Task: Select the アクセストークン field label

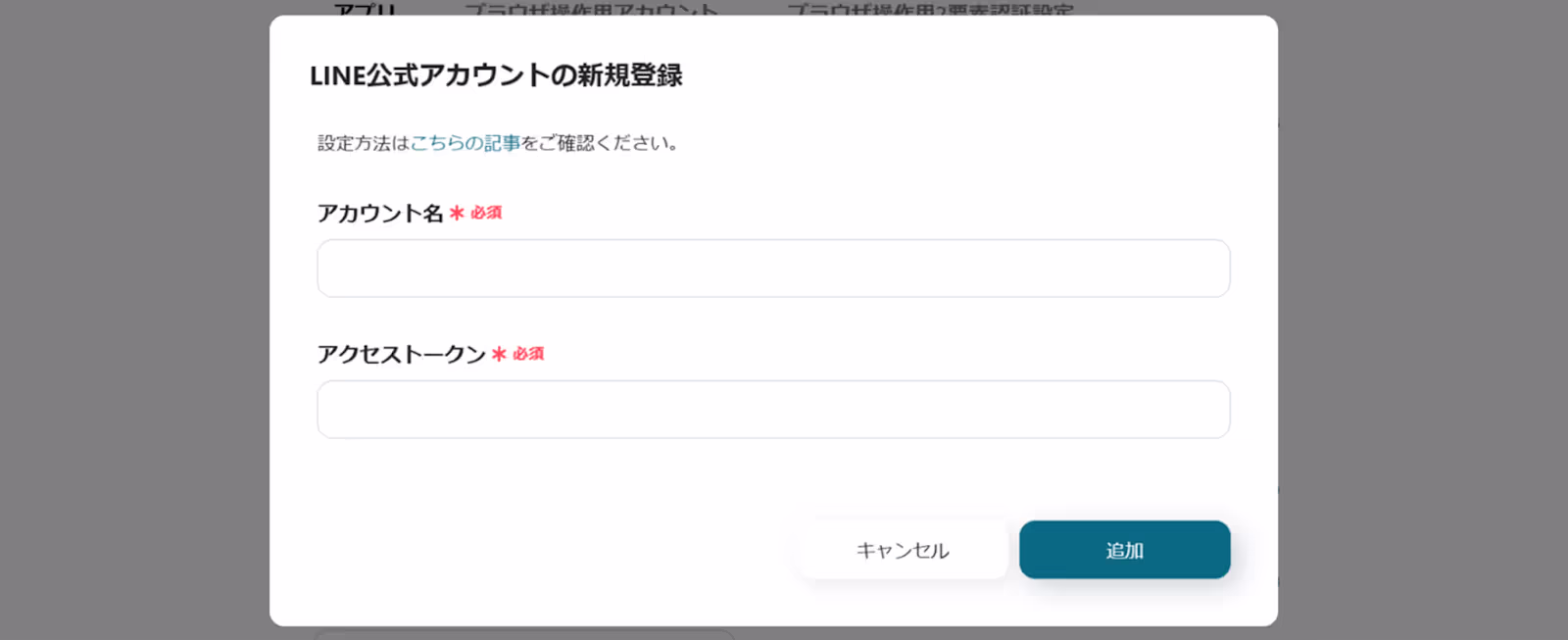Action: click(402, 354)
